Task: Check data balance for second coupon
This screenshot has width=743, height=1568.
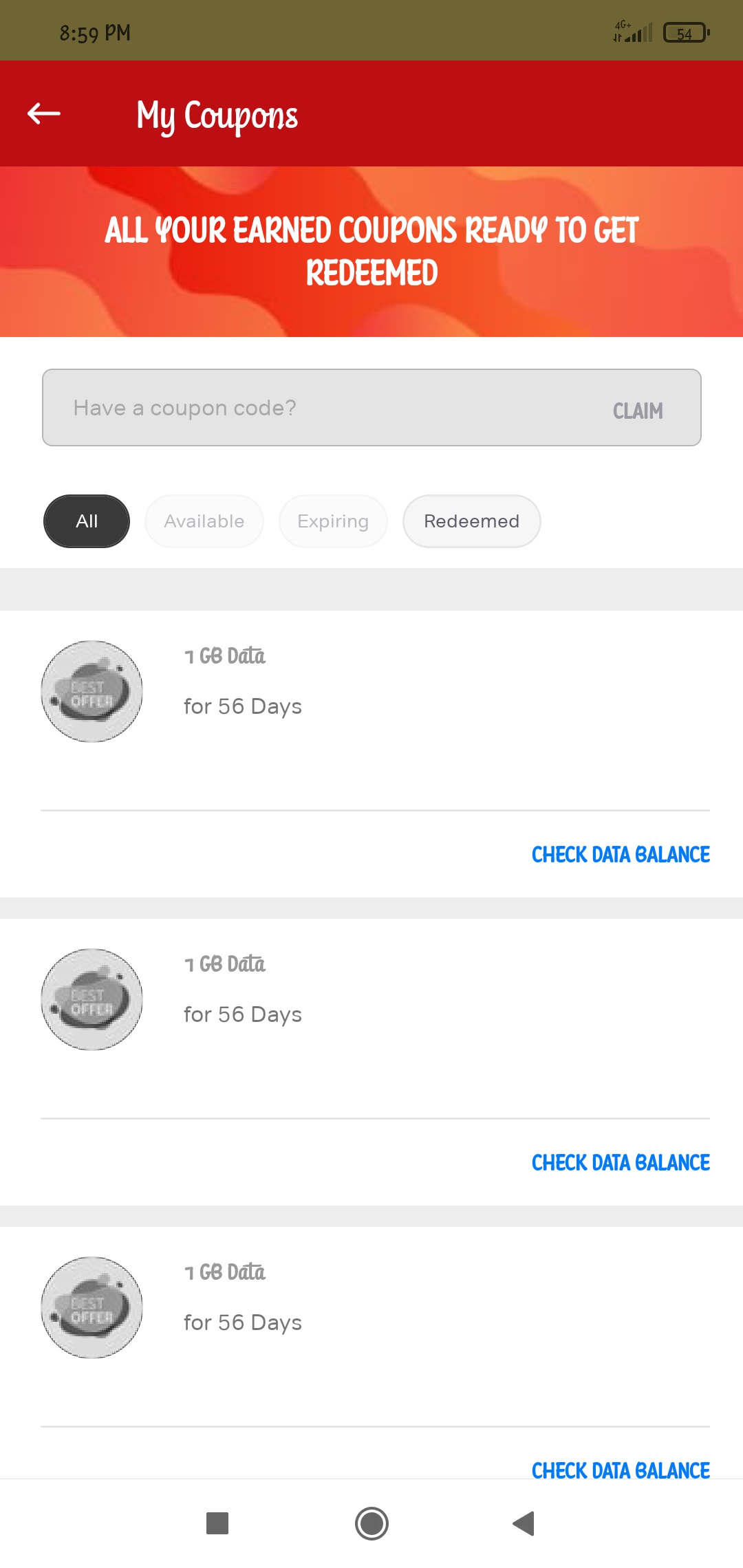Action: (x=621, y=1162)
